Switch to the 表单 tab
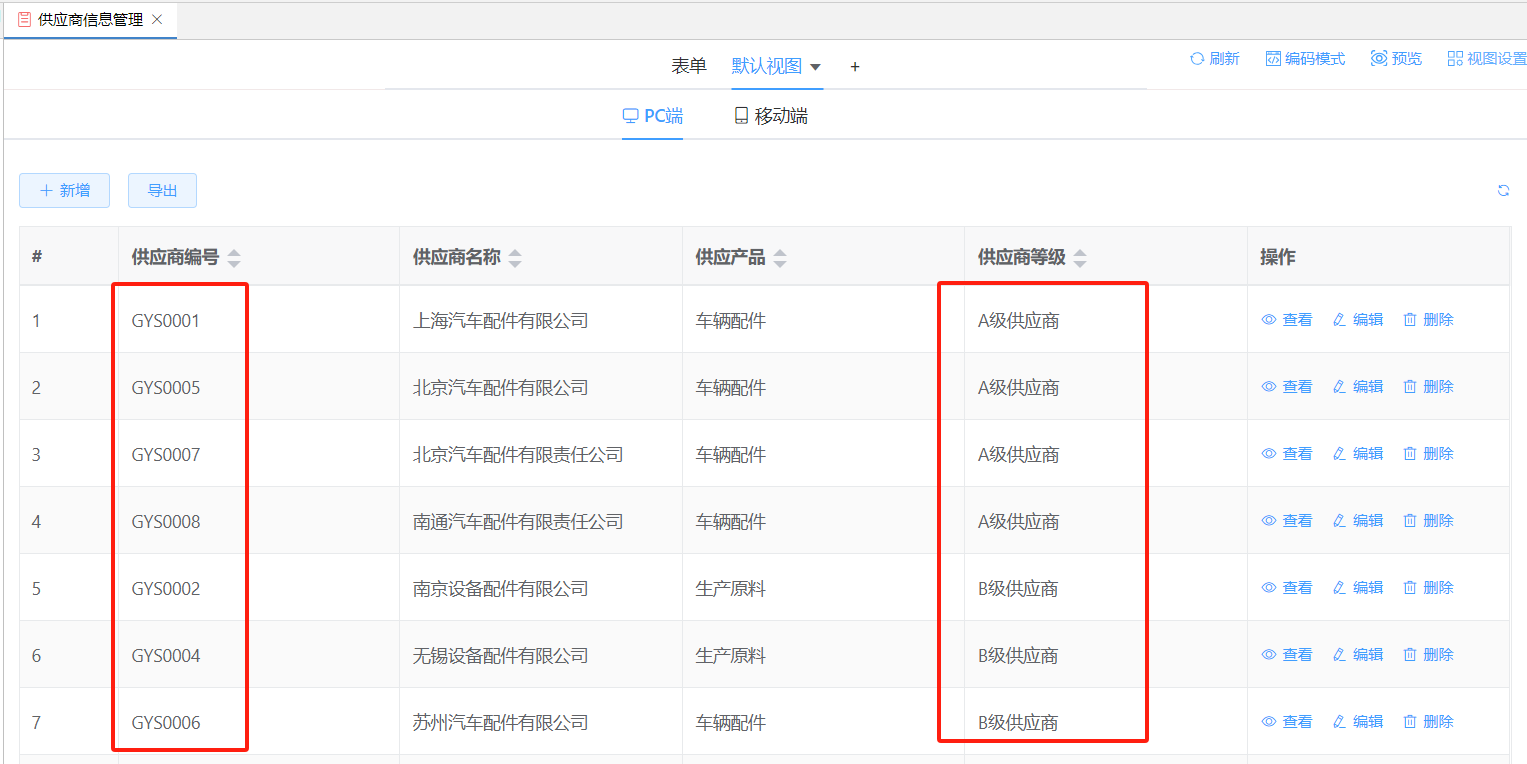The image size is (1527, 764). click(x=688, y=66)
